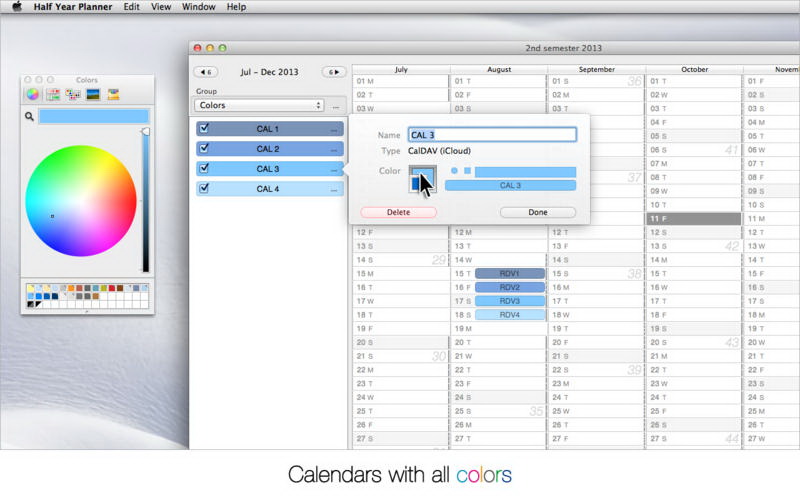Viewport: 800px width, 500px height.
Task: Expand CAL 1 ellipsis details button
Action: tap(334, 129)
